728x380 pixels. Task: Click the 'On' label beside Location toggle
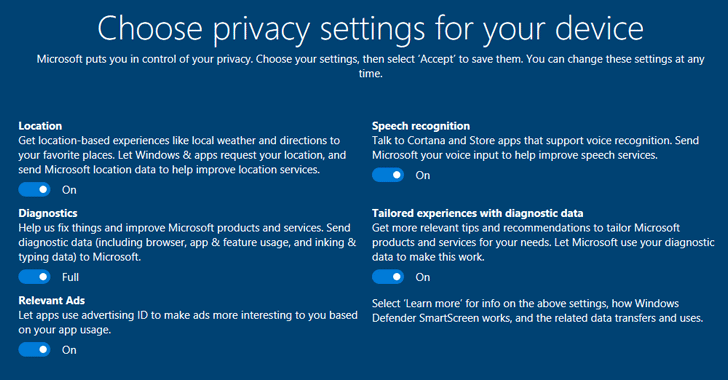(x=69, y=190)
